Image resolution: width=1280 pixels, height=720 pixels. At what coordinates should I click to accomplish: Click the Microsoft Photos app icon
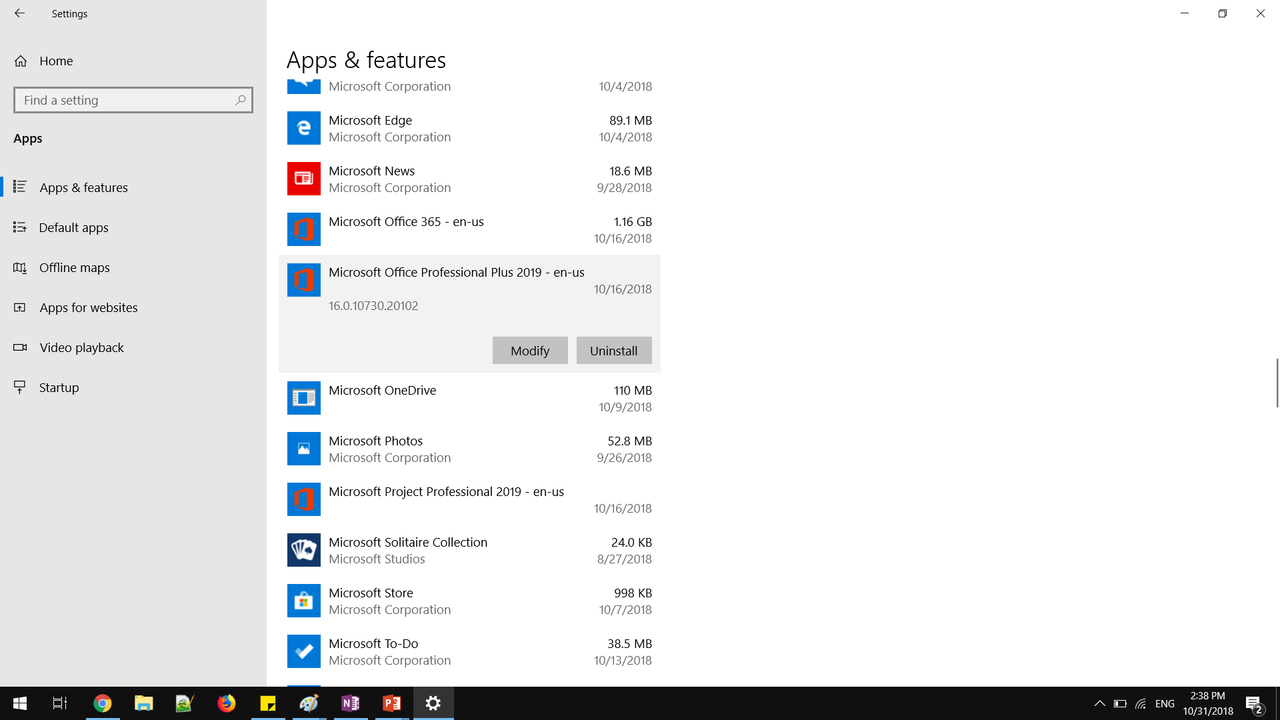[304, 449]
